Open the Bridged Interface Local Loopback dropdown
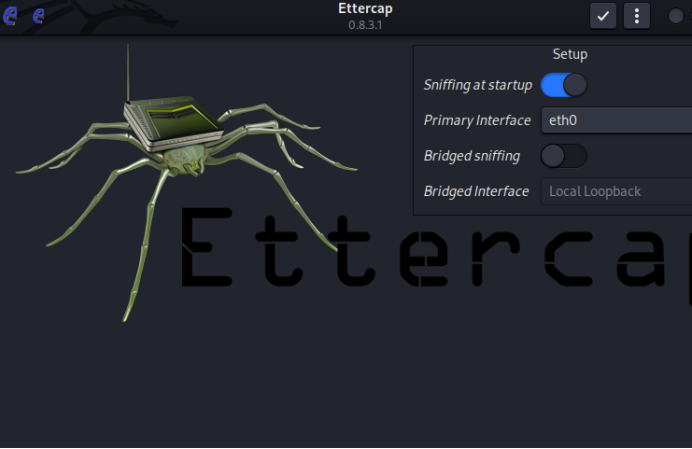The height and width of the screenshot is (449, 692). click(617, 191)
